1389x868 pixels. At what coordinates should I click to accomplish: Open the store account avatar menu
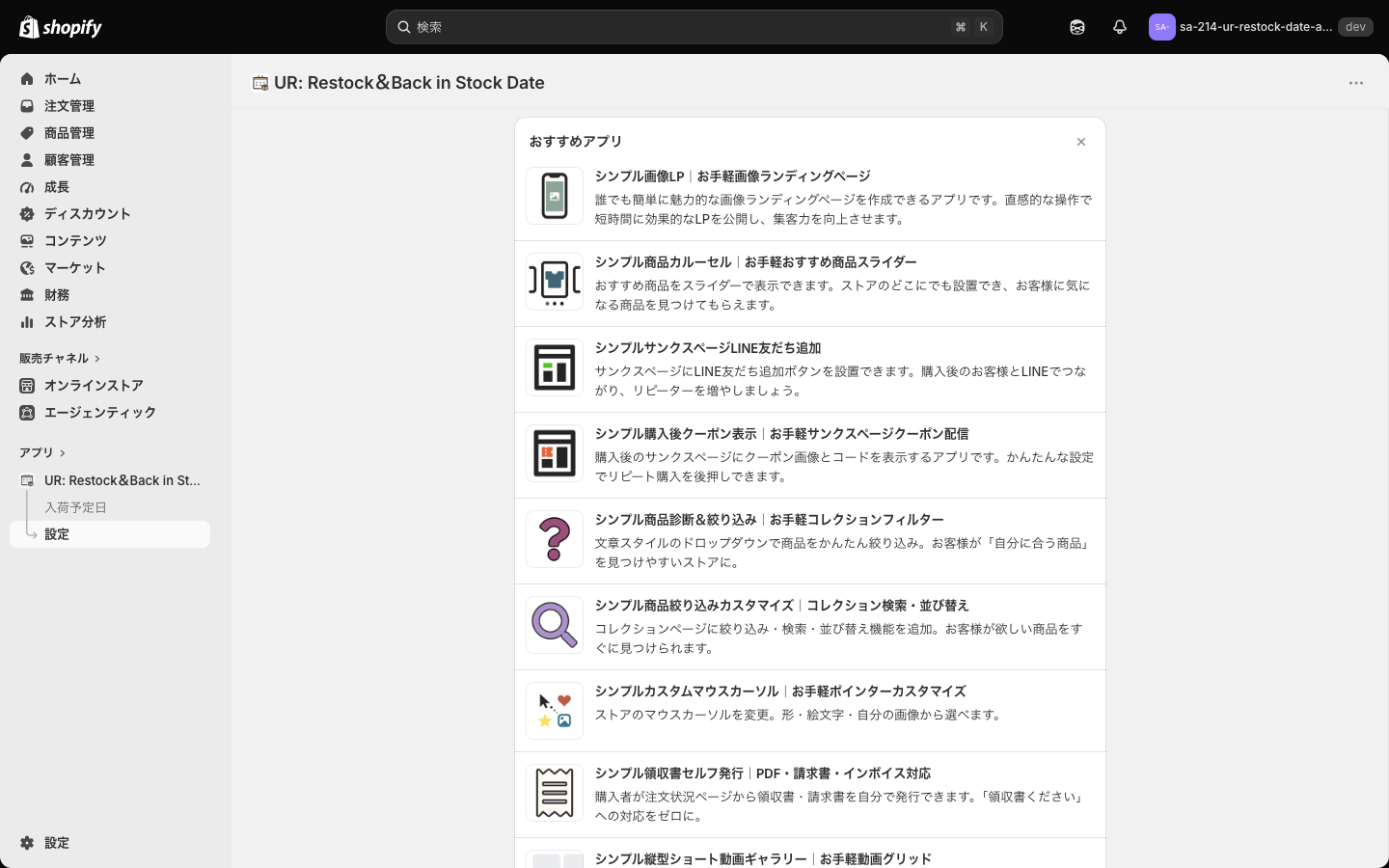tap(1161, 27)
